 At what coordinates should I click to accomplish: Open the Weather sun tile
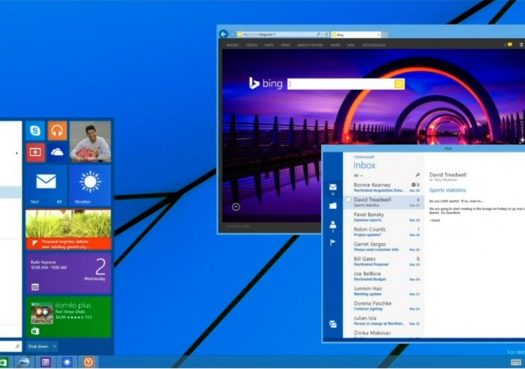click(x=90, y=185)
